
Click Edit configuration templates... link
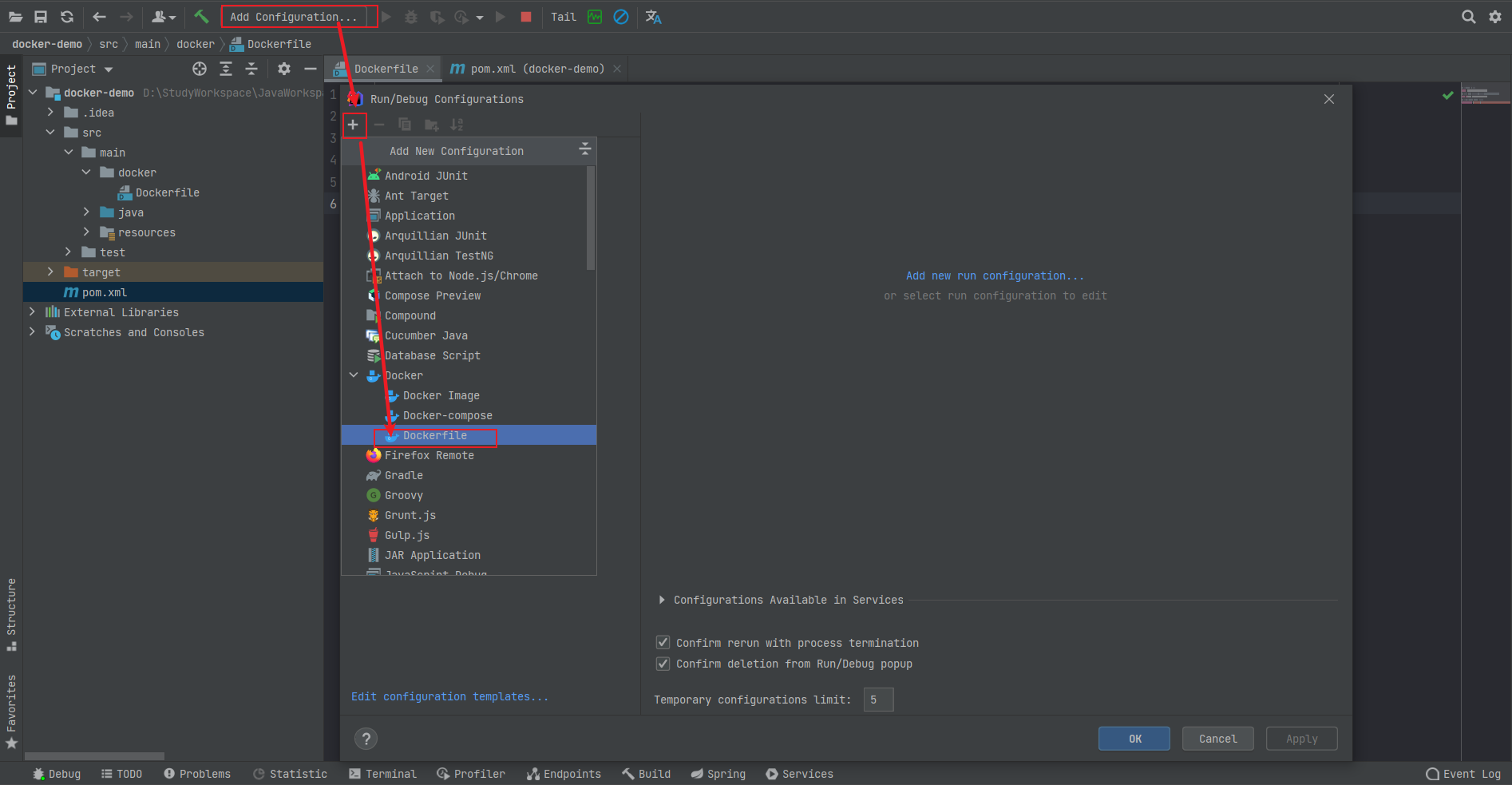(x=450, y=696)
